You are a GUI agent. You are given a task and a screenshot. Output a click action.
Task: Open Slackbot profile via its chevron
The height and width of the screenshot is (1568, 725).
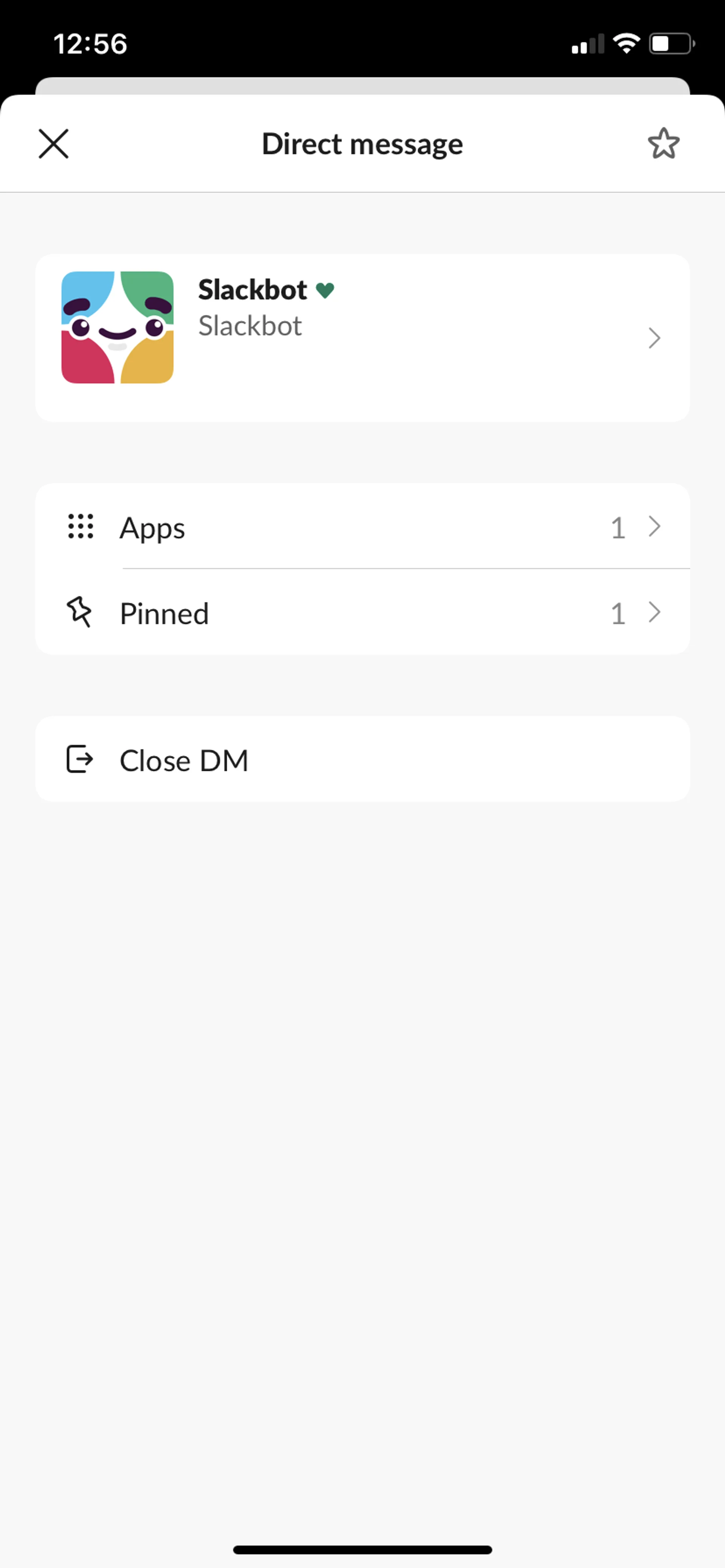click(654, 338)
